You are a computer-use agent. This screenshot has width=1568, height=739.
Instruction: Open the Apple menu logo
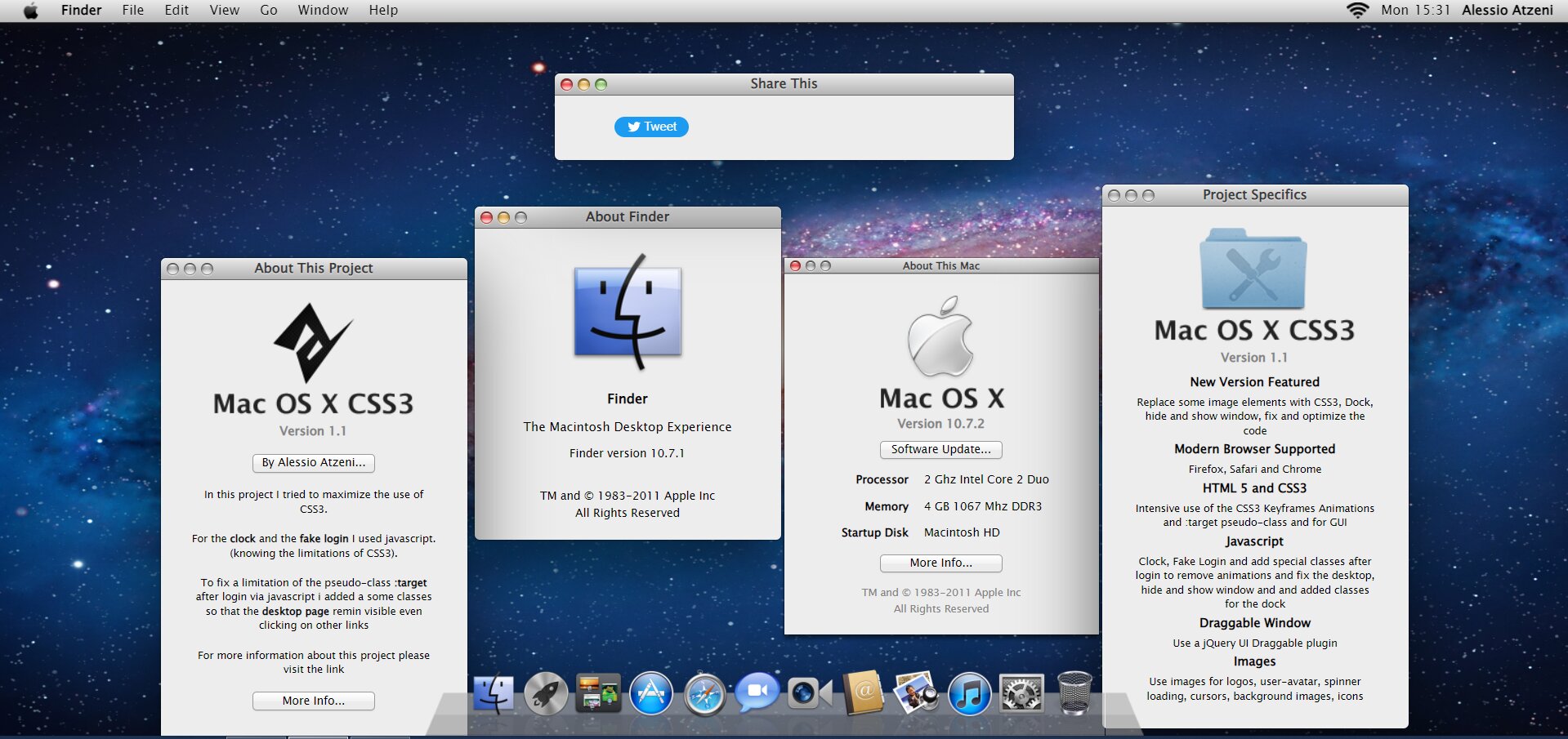(x=31, y=11)
